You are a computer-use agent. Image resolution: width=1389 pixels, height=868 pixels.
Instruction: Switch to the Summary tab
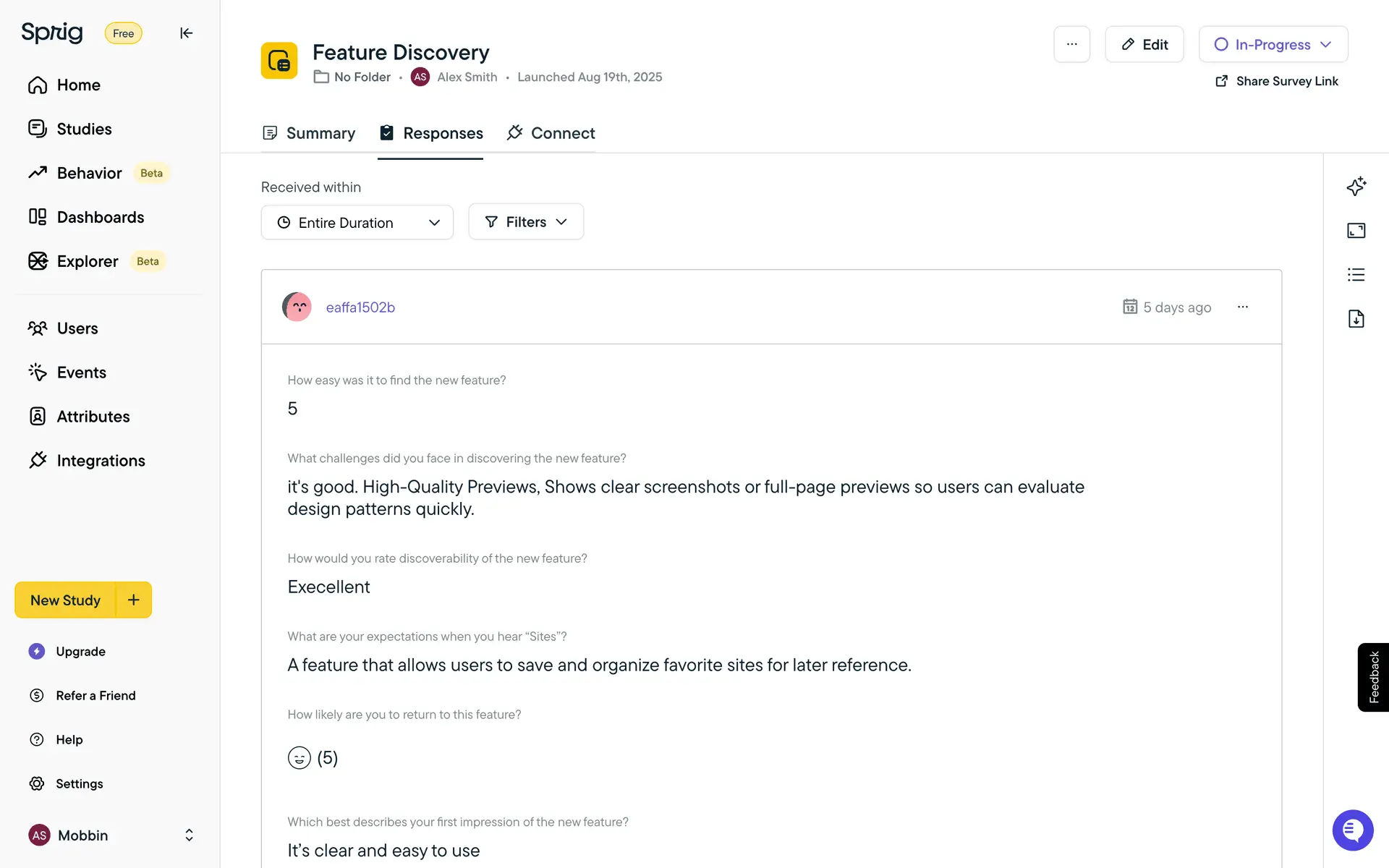(x=309, y=133)
